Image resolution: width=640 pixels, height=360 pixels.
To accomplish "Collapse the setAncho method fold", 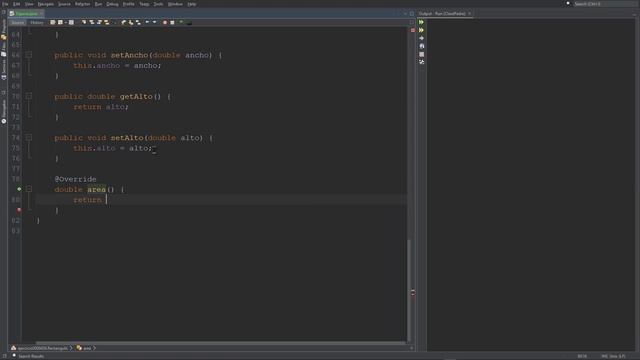I will (29, 55).
